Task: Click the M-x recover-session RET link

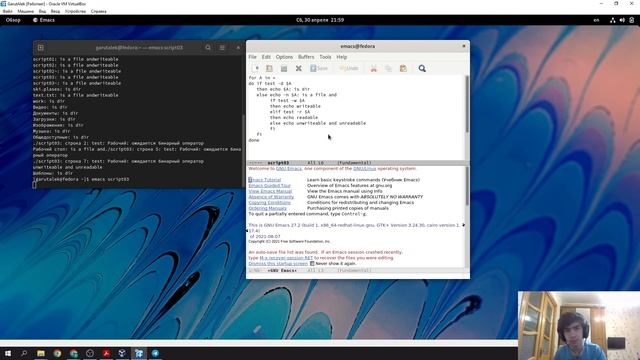Action: pyautogui.click(x=286, y=258)
